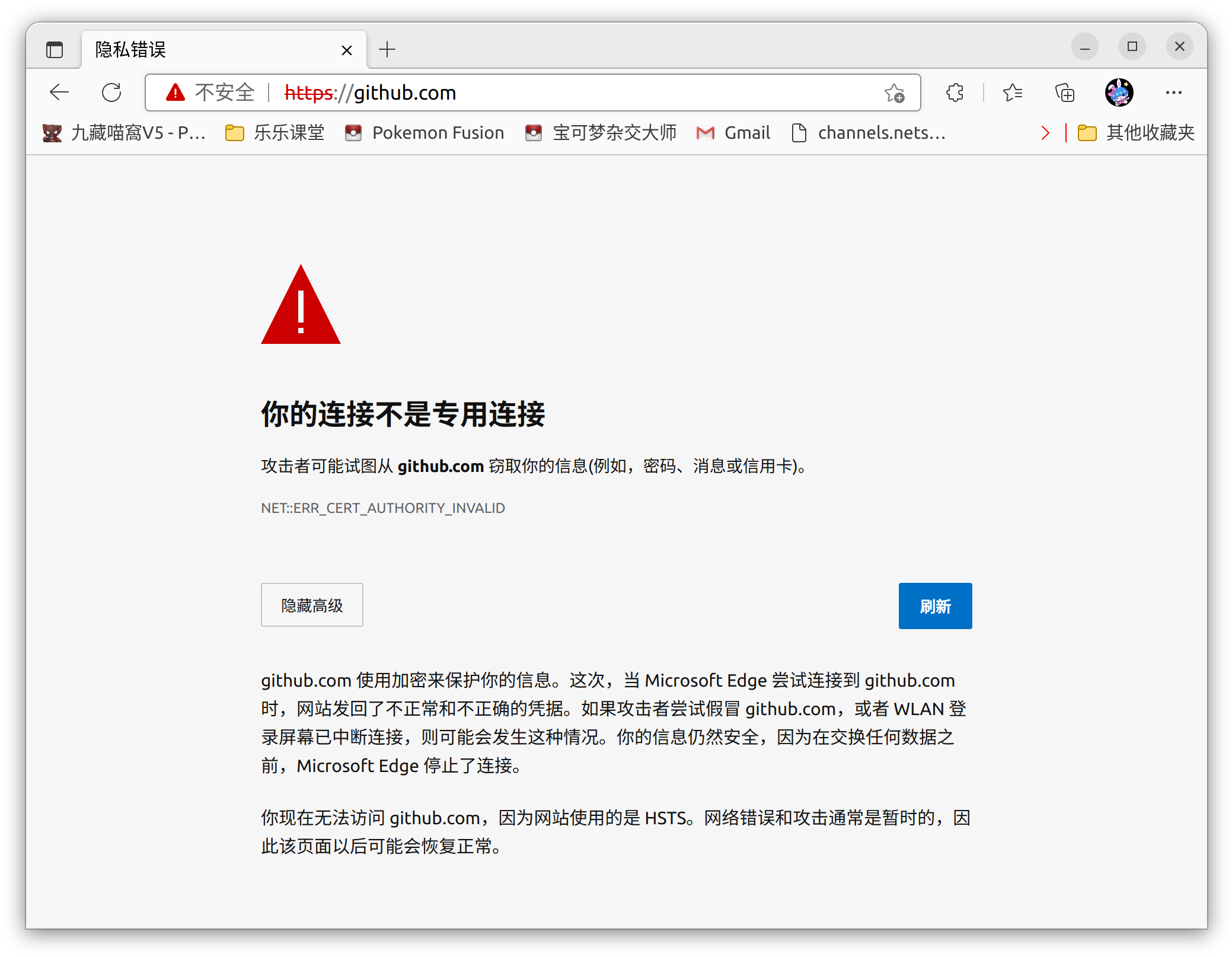
Task: Open the Extensions puzzle icon
Action: (x=954, y=92)
